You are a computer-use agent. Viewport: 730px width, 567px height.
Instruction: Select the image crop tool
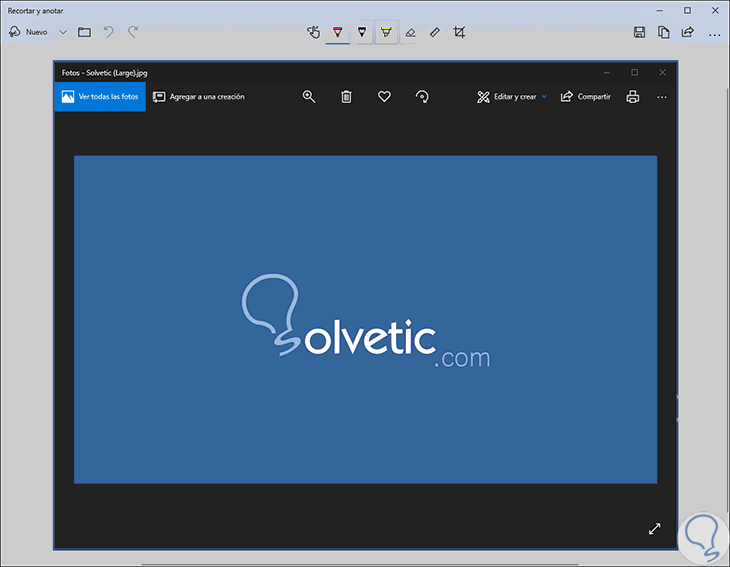[459, 32]
